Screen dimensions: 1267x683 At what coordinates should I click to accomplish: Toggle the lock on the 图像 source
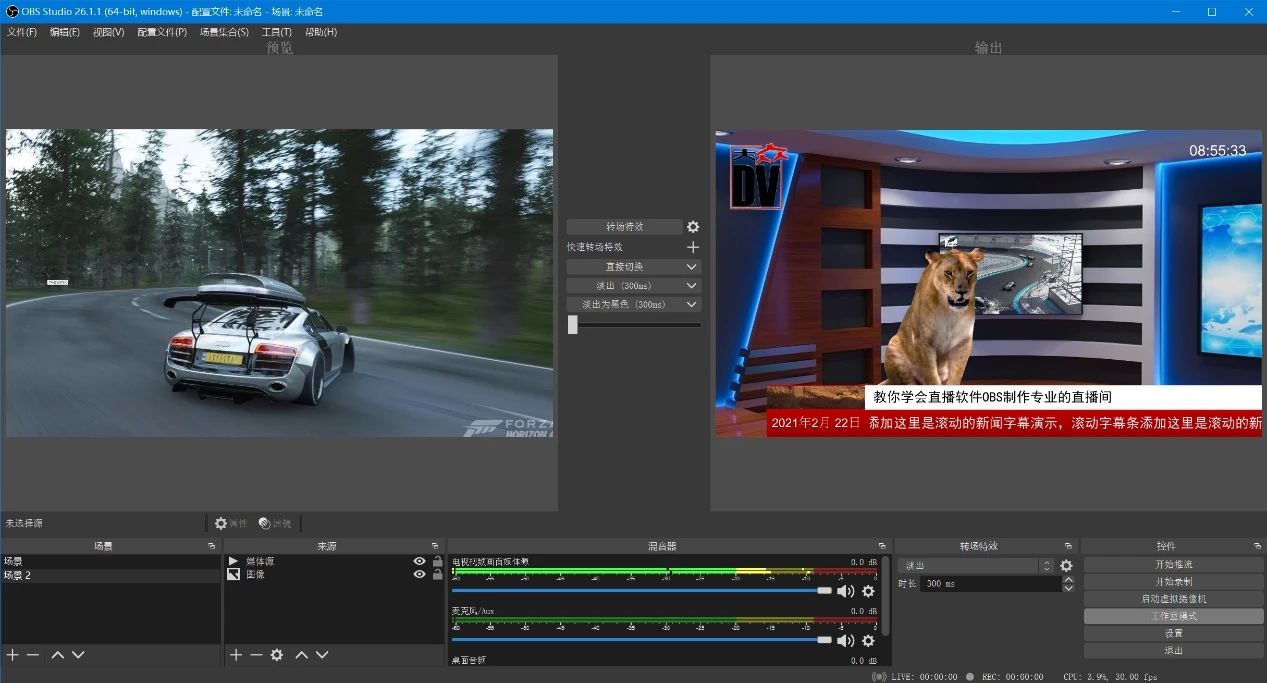tap(437, 574)
